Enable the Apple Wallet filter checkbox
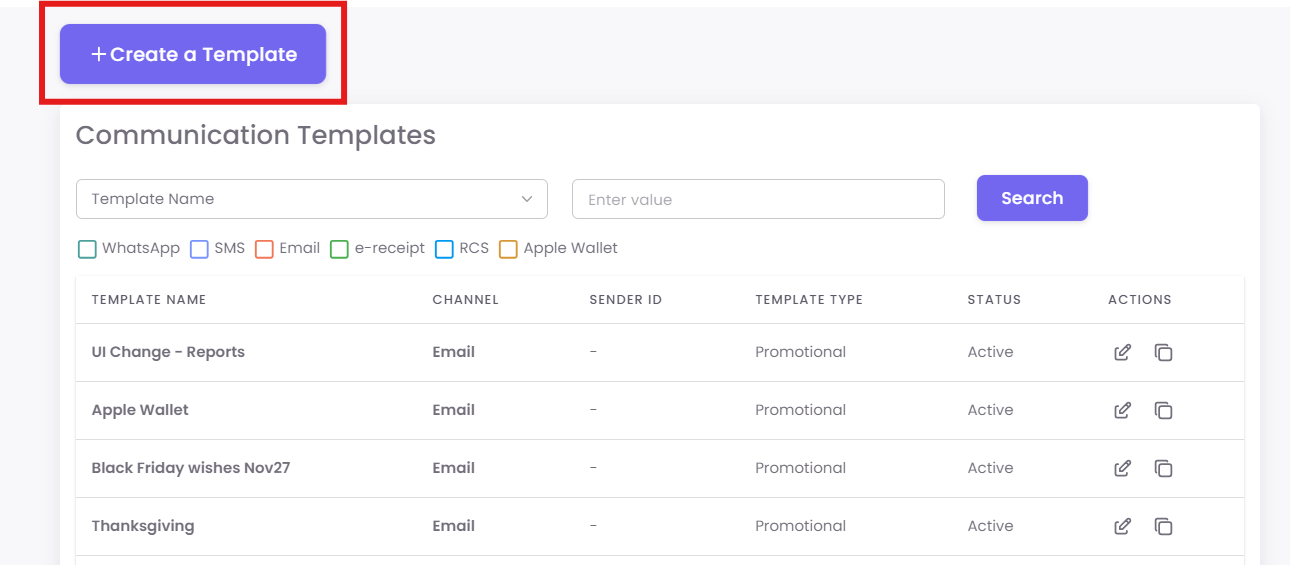This screenshot has height=565, width=1290. [508, 249]
